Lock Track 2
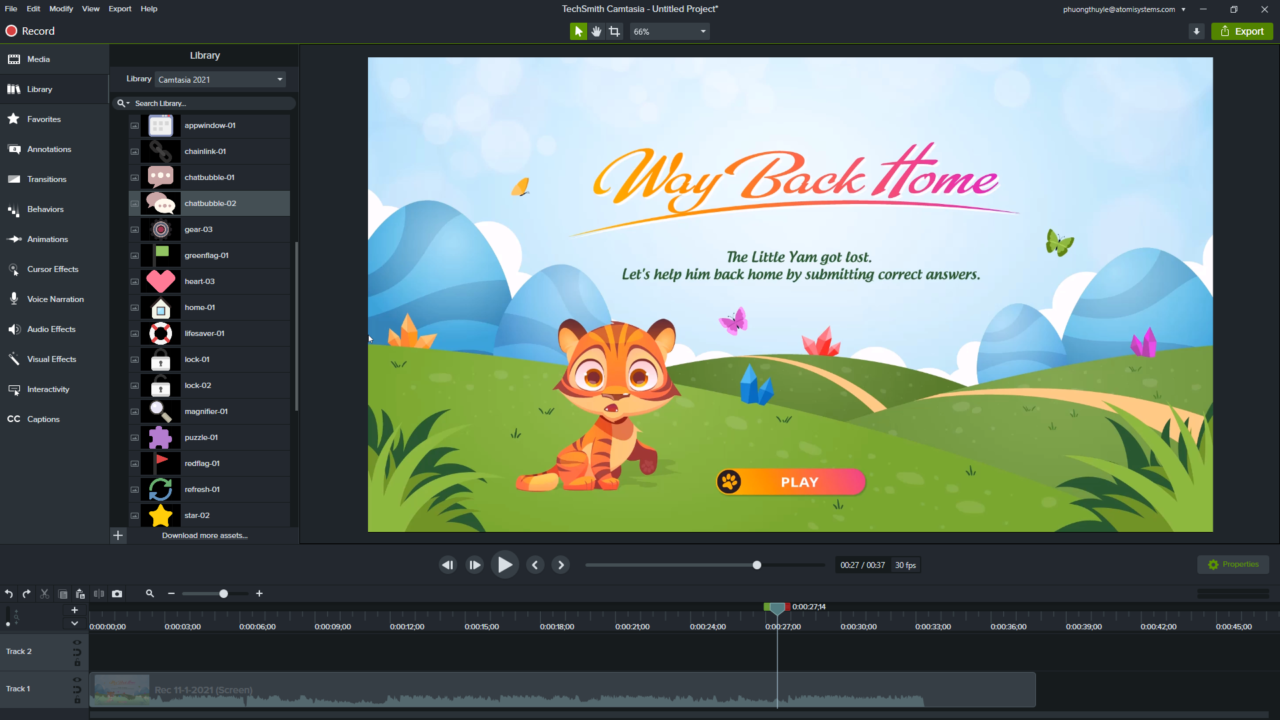The height and width of the screenshot is (720, 1280). pos(78,663)
